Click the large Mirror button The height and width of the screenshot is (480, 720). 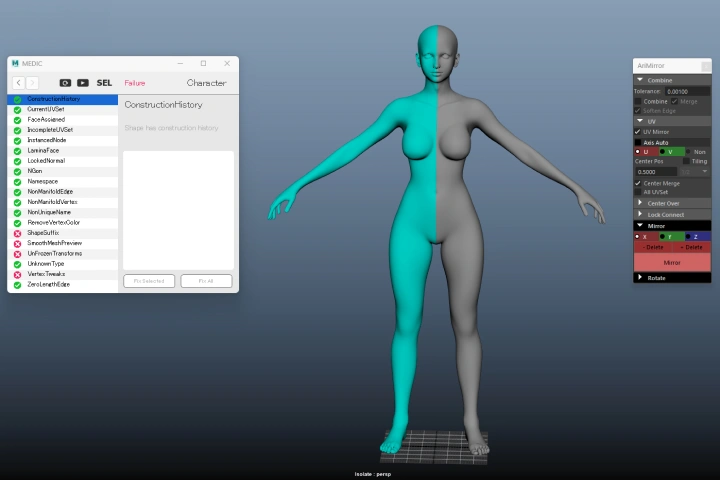click(672, 262)
